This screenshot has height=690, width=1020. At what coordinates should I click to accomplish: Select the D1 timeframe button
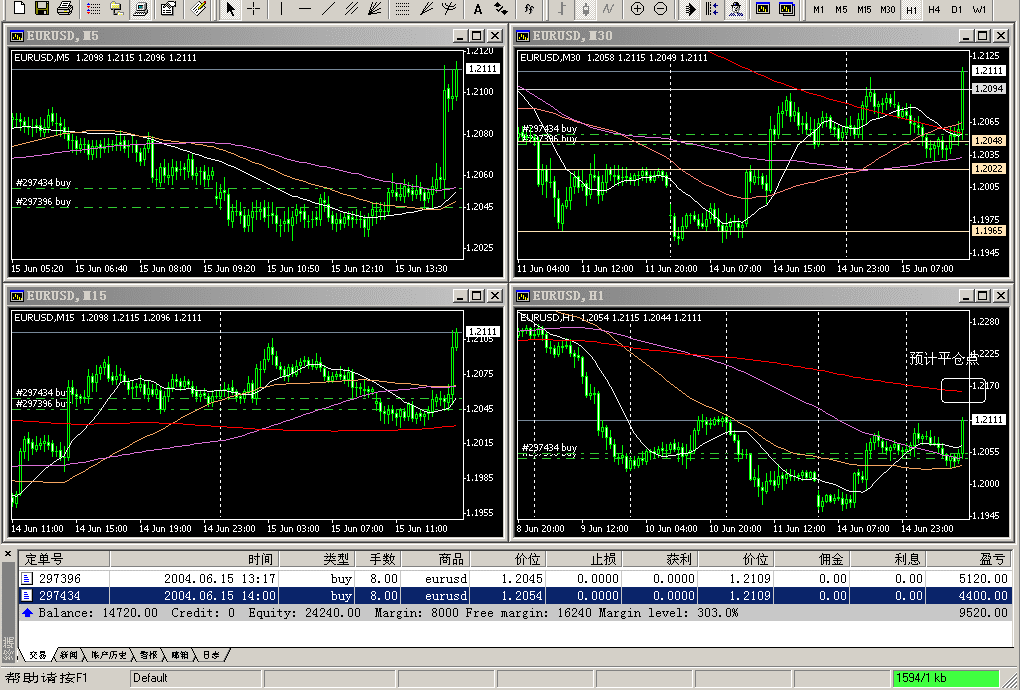[957, 9]
